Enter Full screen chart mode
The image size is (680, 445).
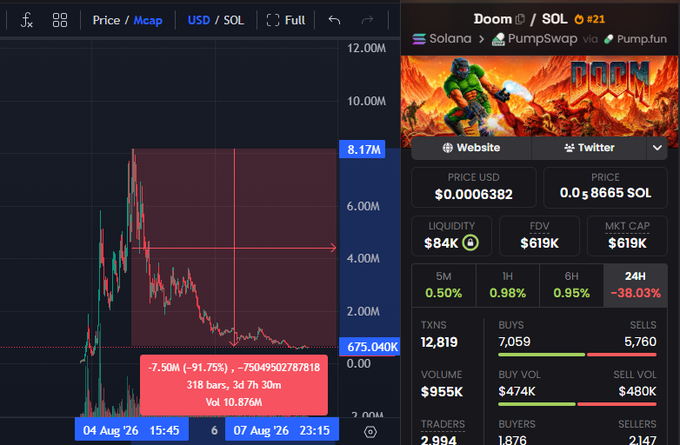[x=286, y=20]
